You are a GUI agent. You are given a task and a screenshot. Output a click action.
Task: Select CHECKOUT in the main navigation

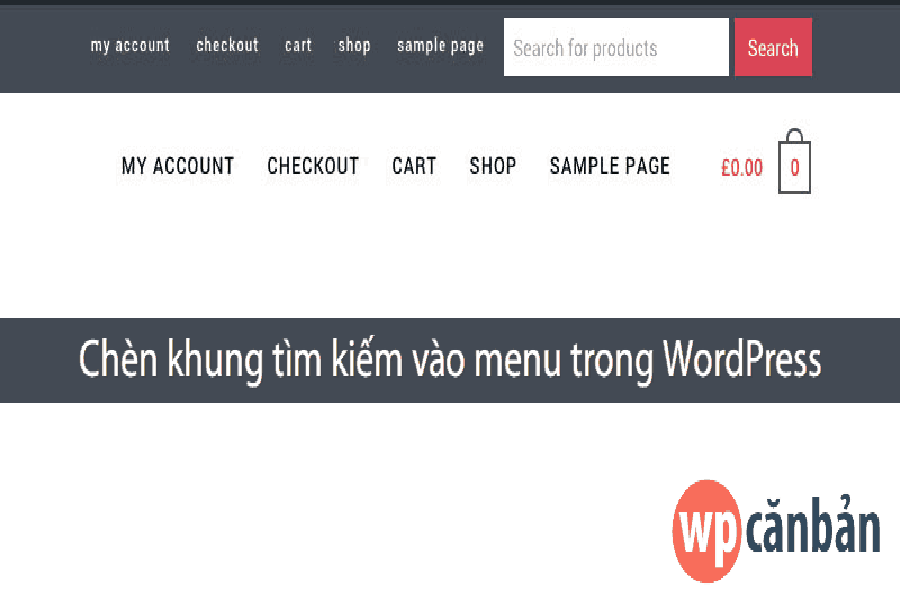tap(313, 166)
